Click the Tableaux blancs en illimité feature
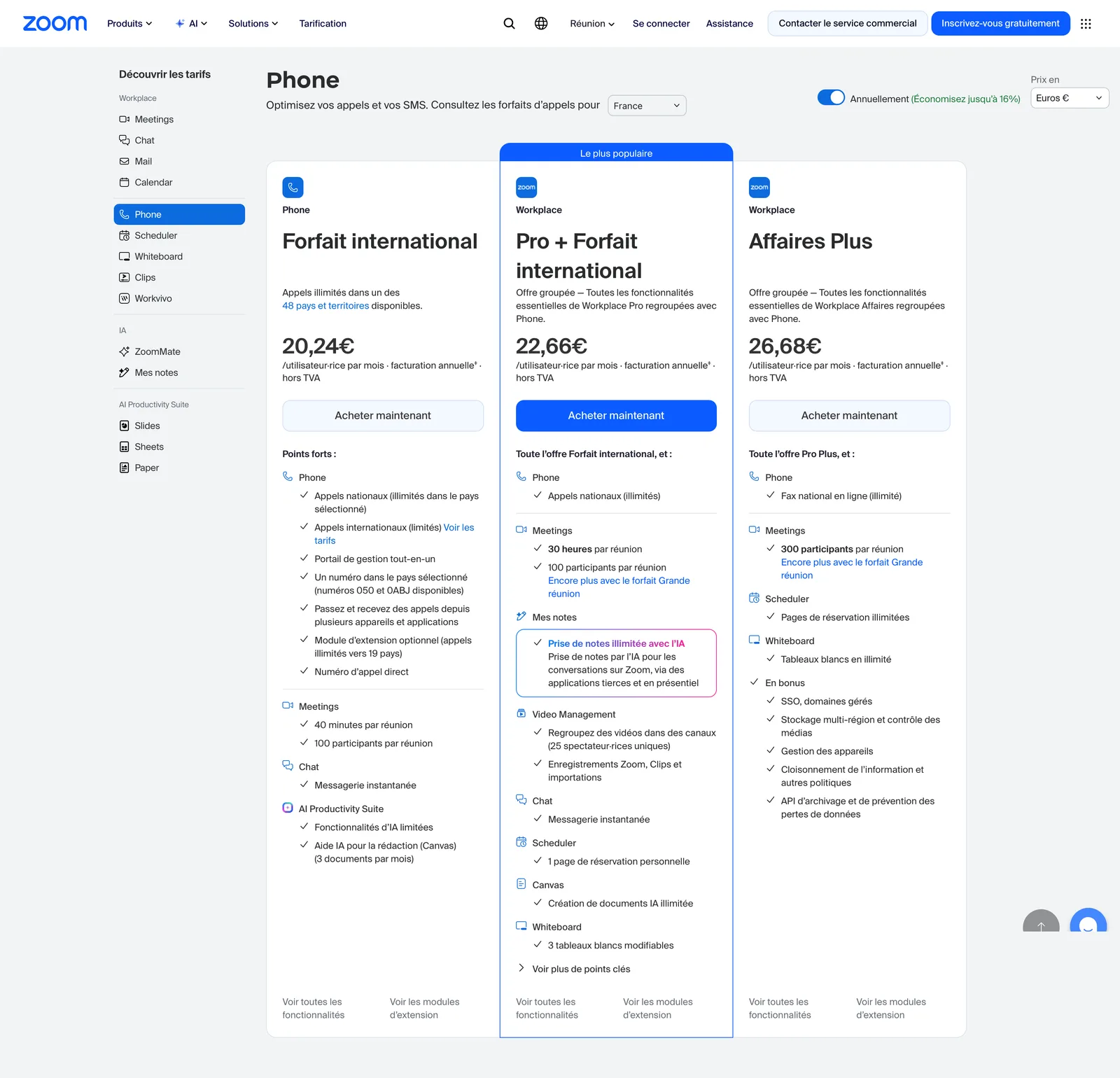The image size is (1120, 1078). 836,659
